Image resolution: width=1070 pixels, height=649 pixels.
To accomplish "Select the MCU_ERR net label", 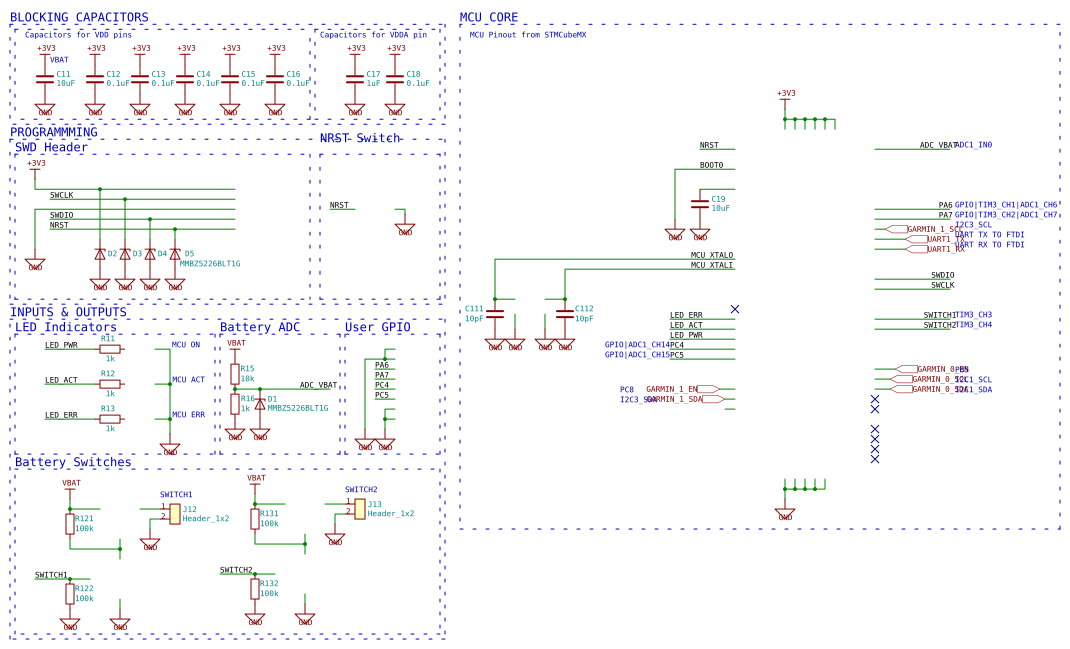I will pyautogui.click(x=188, y=415).
